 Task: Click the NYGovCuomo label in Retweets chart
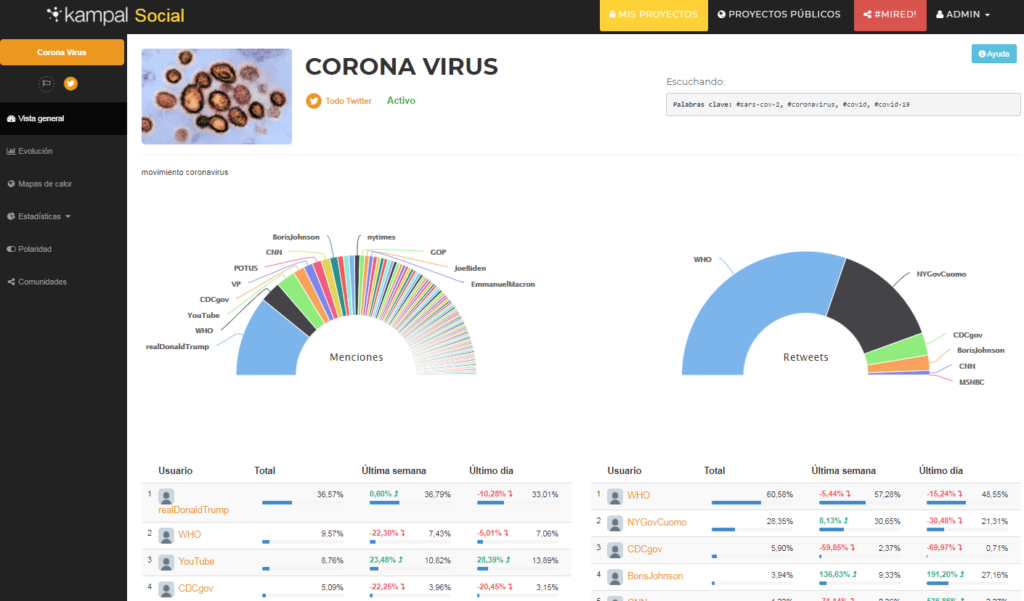tap(941, 274)
